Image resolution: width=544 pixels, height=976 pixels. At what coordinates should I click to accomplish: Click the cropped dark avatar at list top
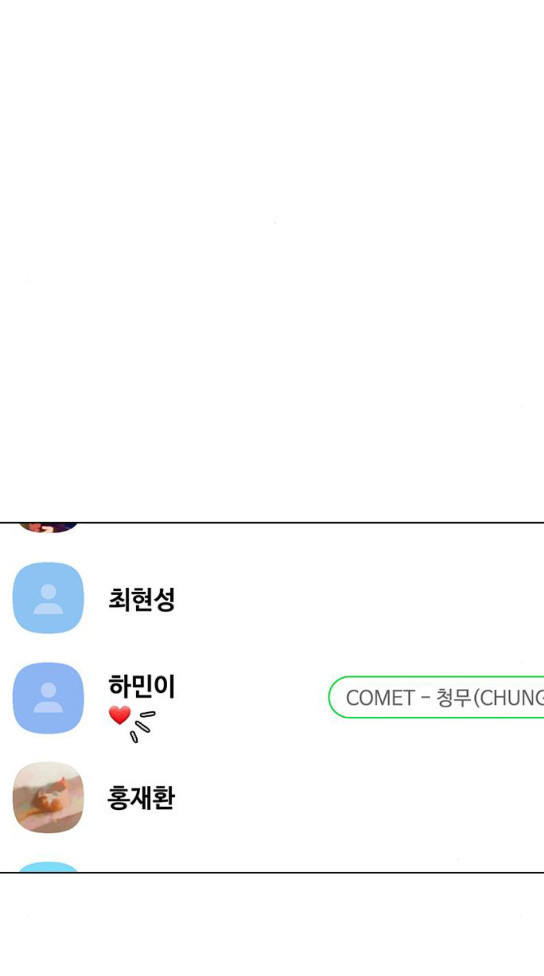coord(48,528)
